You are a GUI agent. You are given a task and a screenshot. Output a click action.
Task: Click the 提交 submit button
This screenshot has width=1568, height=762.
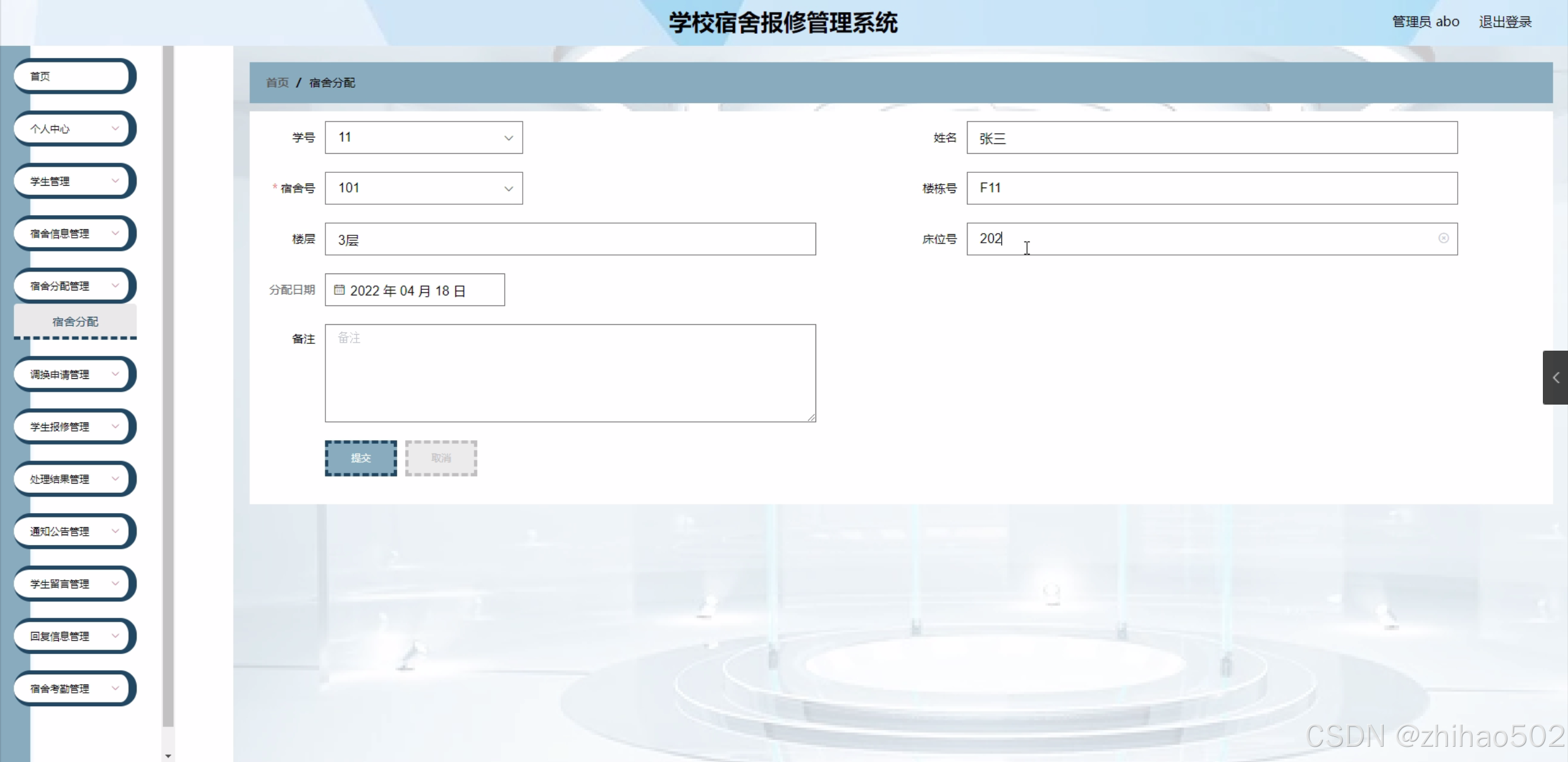tap(360, 458)
